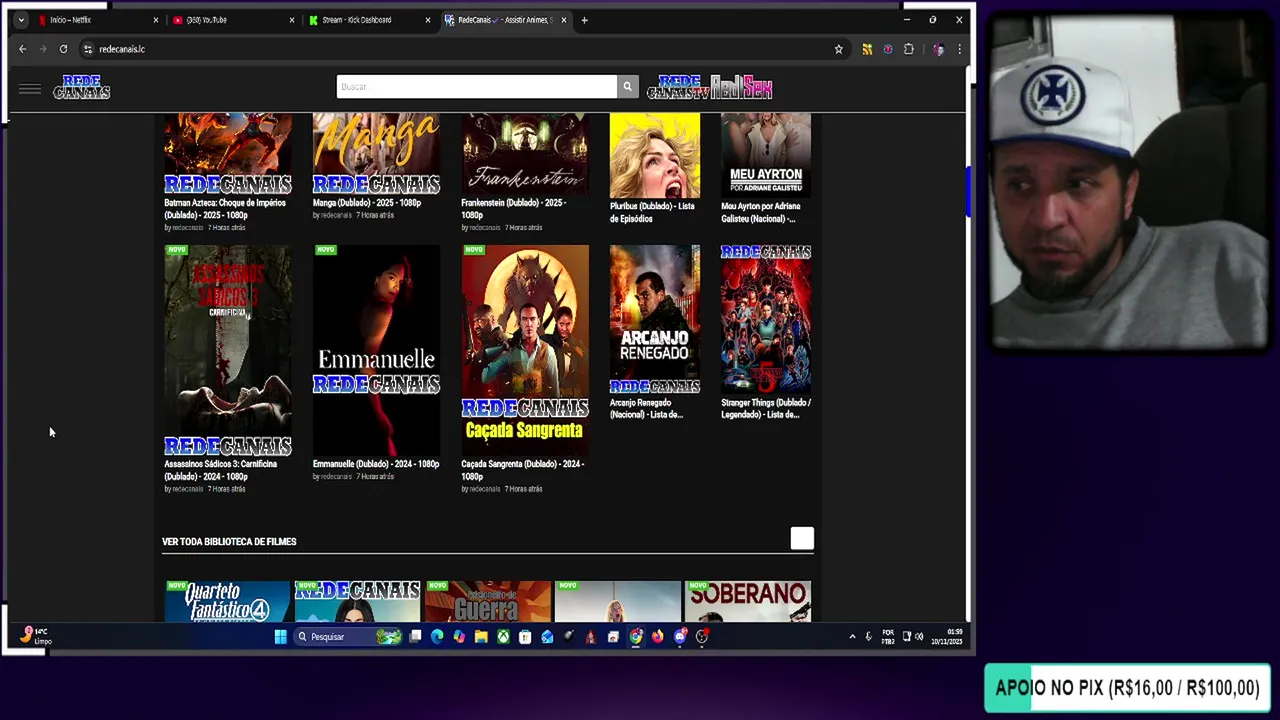Reload the redecanais page
Viewport: 1280px width, 720px height.
pyautogui.click(x=63, y=49)
